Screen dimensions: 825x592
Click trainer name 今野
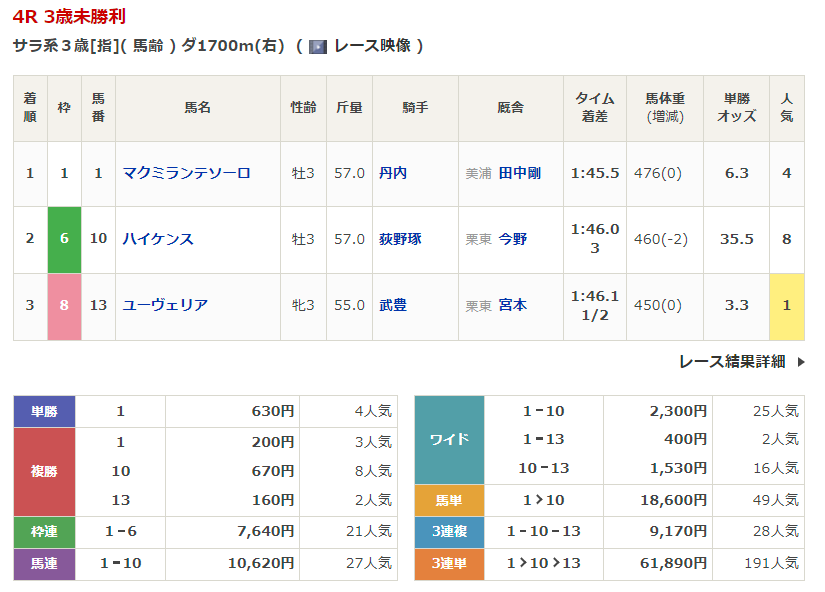pos(512,239)
